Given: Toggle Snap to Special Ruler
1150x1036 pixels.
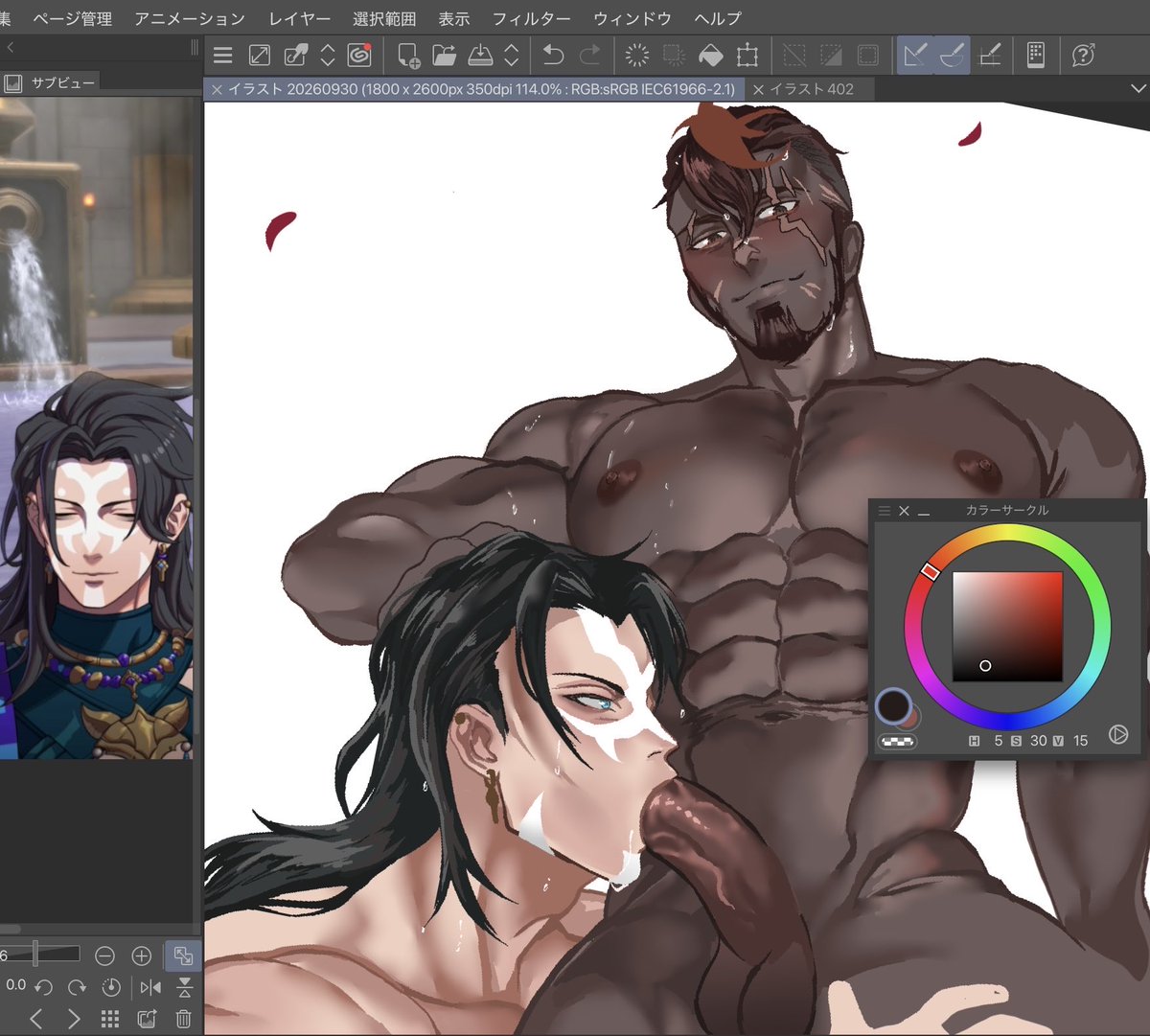Looking at the screenshot, I should click(x=952, y=56).
